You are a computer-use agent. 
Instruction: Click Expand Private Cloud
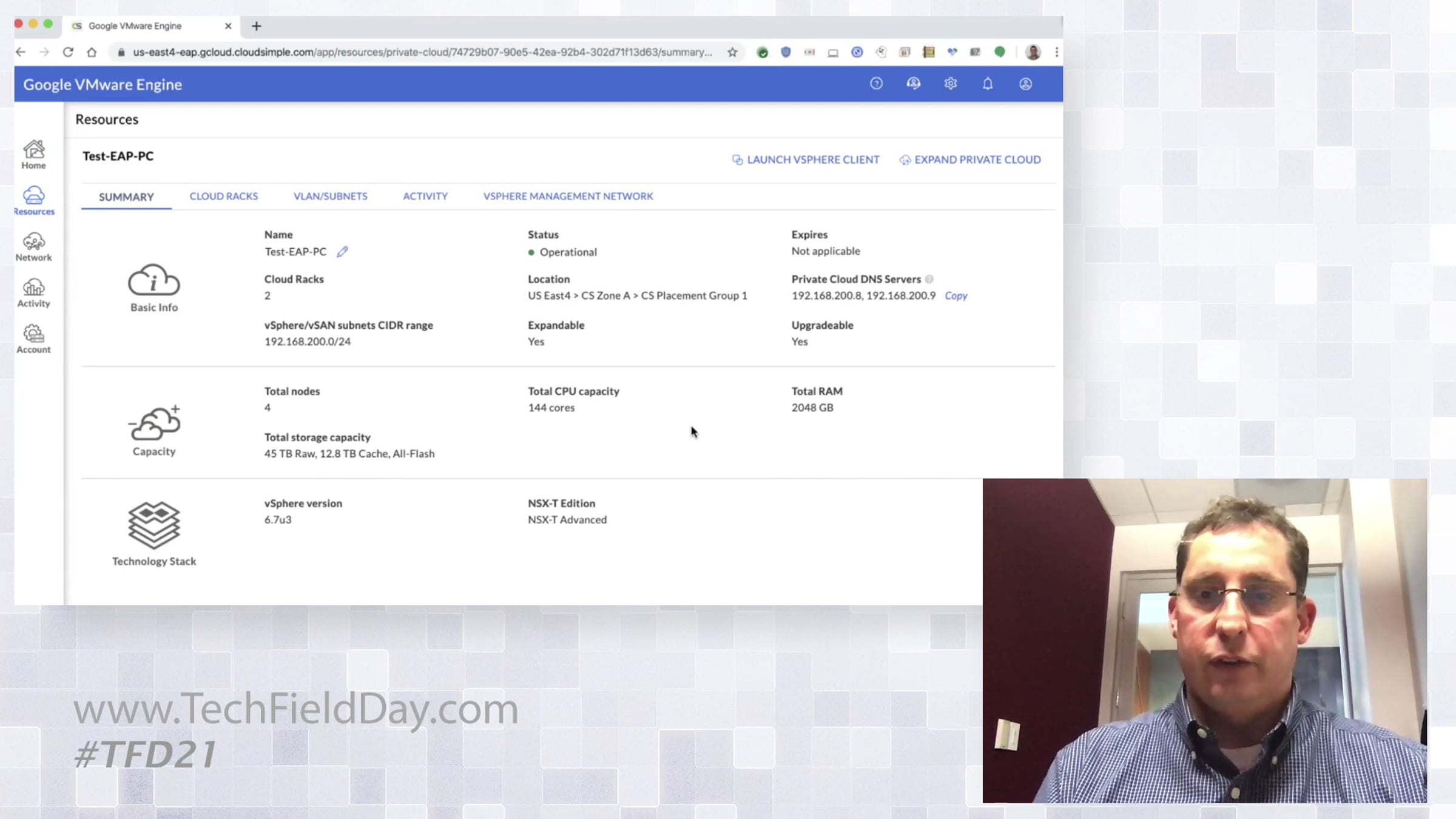pos(970,160)
